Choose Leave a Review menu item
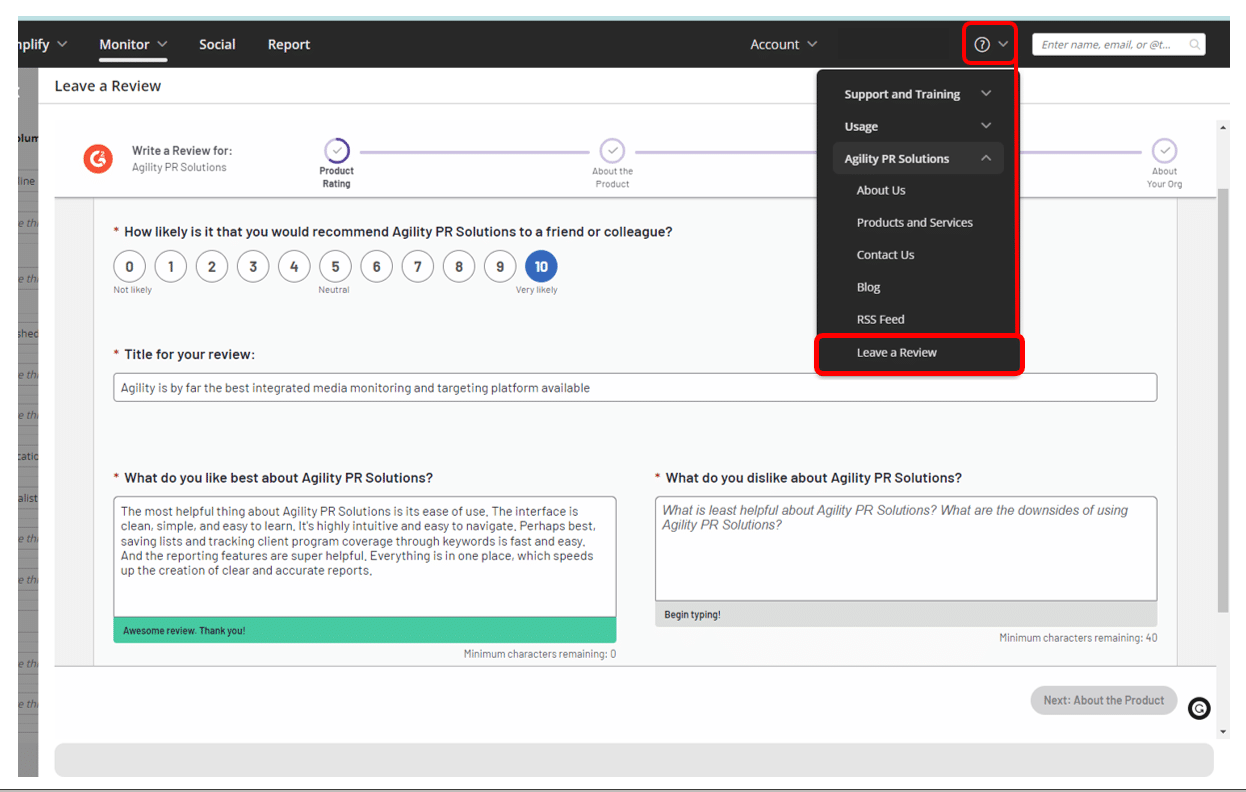Screen dimensions: 1246x792 897,353
